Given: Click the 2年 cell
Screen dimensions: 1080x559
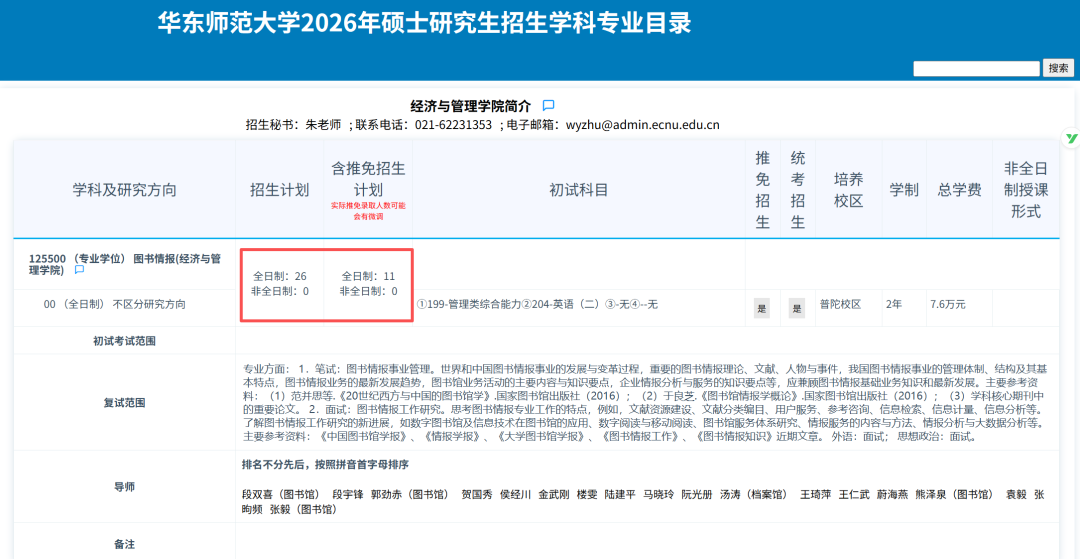Looking at the screenshot, I should tap(893, 304).
